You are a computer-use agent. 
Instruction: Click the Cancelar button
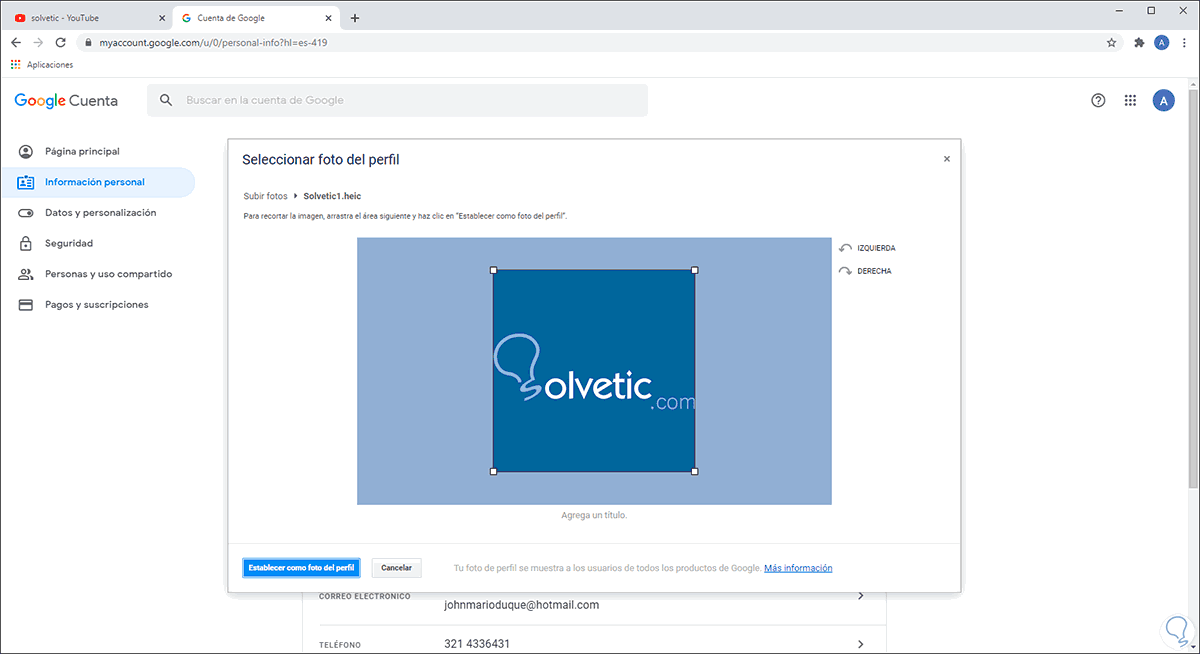click(397, 568)
